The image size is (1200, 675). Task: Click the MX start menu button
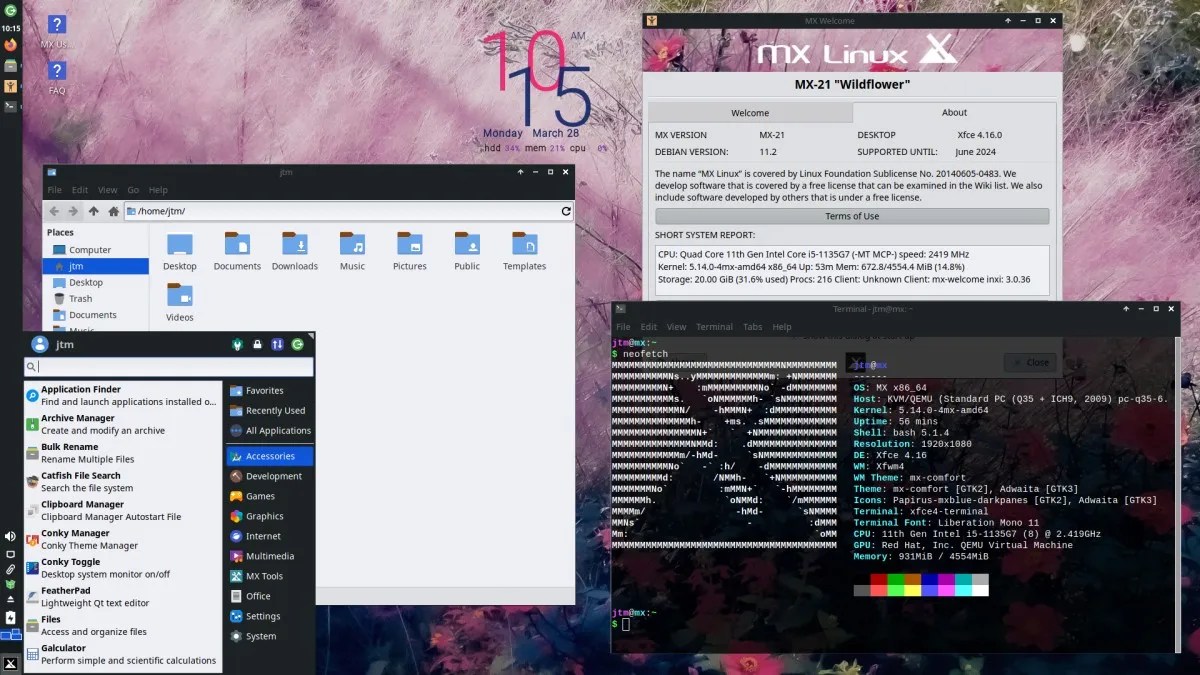(10, 663)
